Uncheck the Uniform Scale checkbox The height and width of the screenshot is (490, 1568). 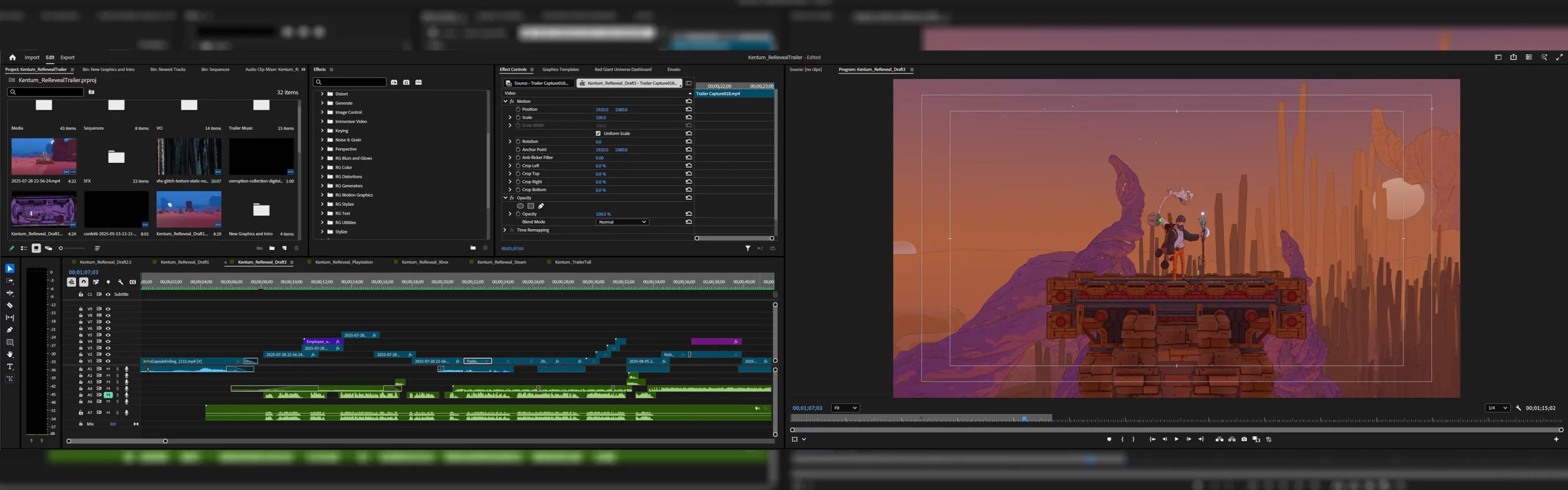coord(598,134)
